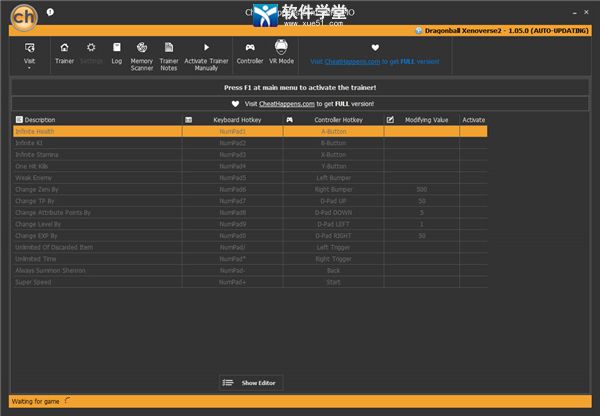Click the heart icon in toolbar
The width and height of the screenshot is (600, 416).
pos(375,47)
